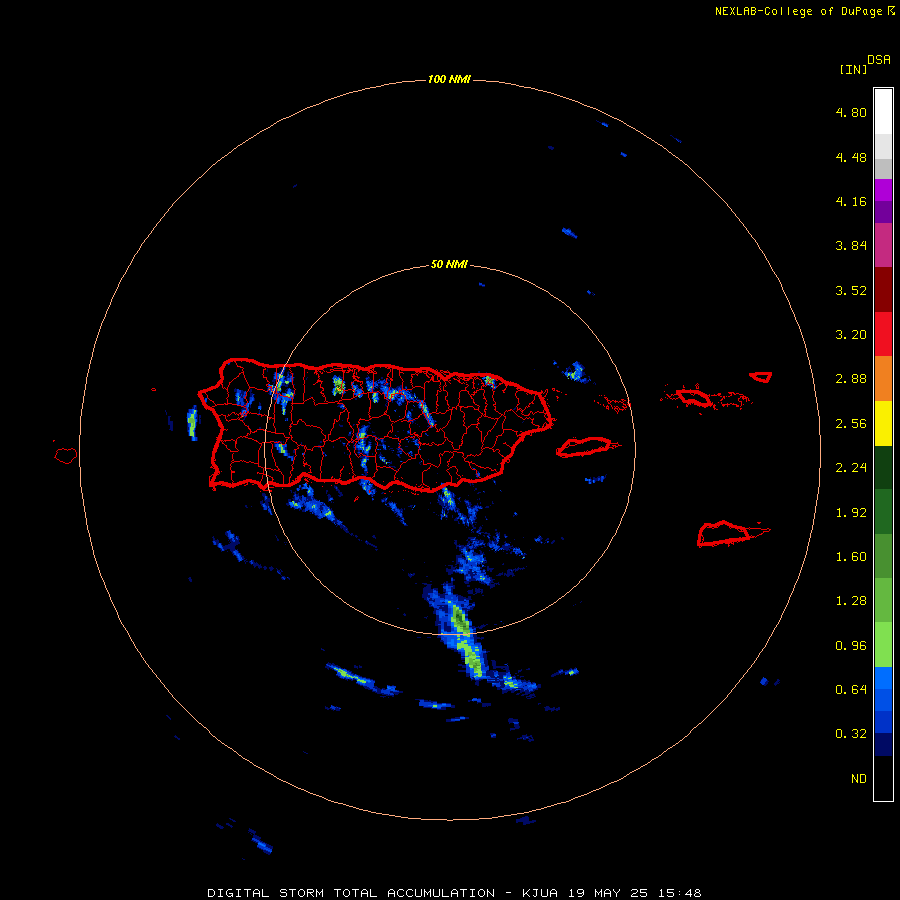900x900 pixels.
Task: Pick the navy swatch just above ND
Action: [x=883, y=744]
